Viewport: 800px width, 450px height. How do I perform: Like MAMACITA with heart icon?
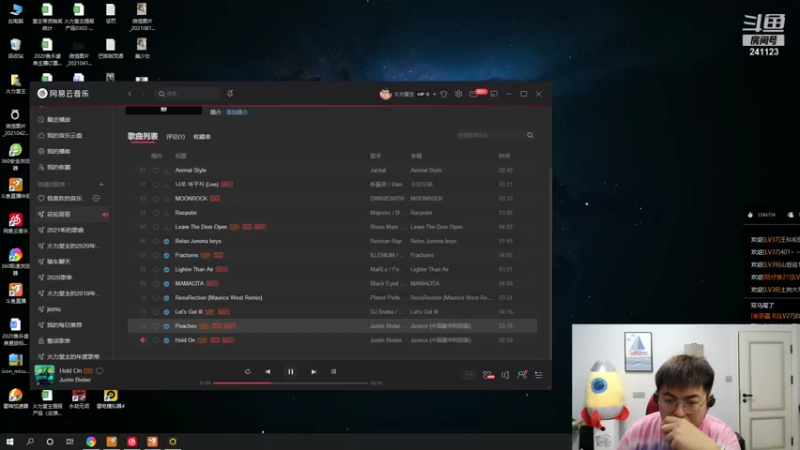coord(156,284)
